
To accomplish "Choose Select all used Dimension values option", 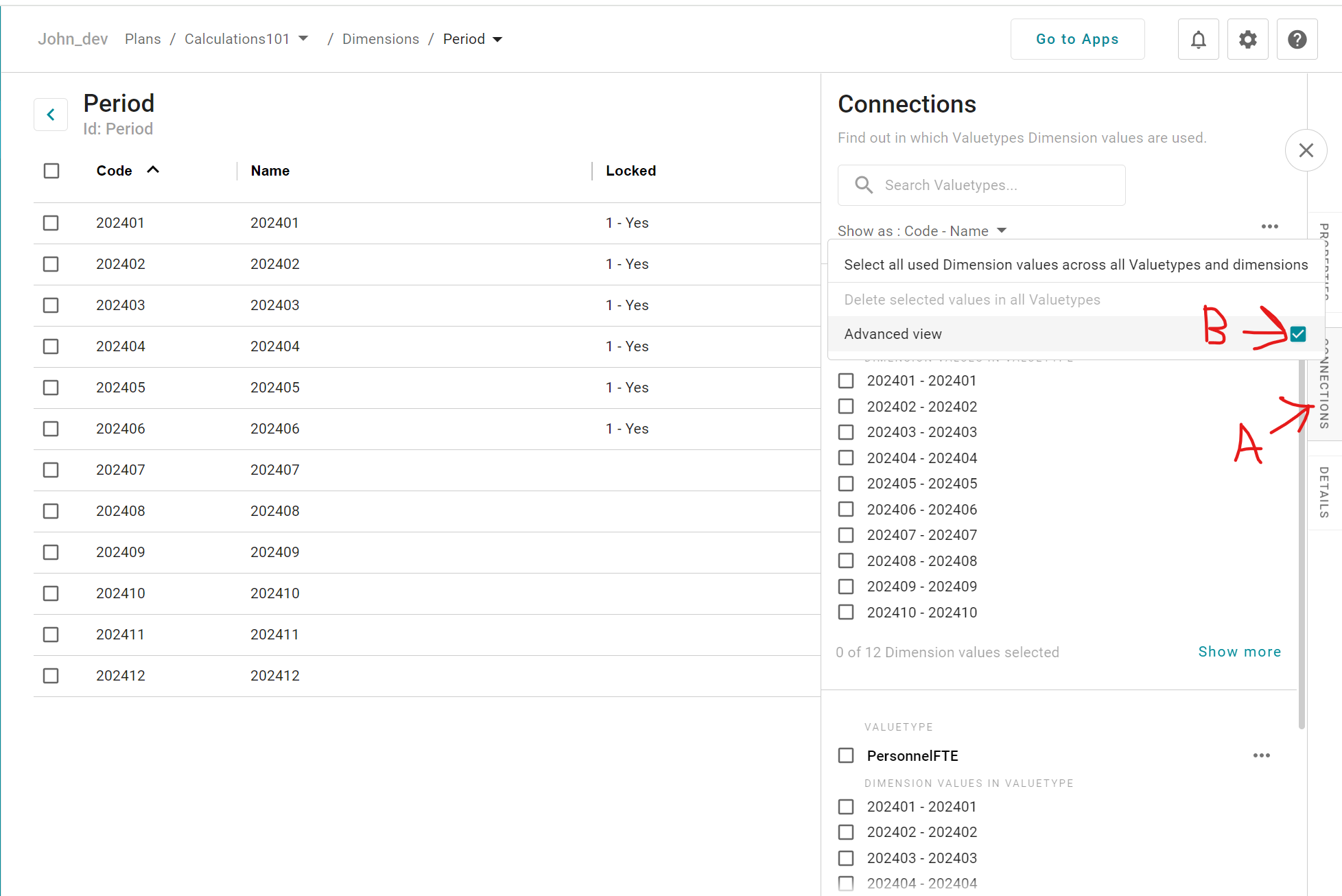I will (1075, 265).
